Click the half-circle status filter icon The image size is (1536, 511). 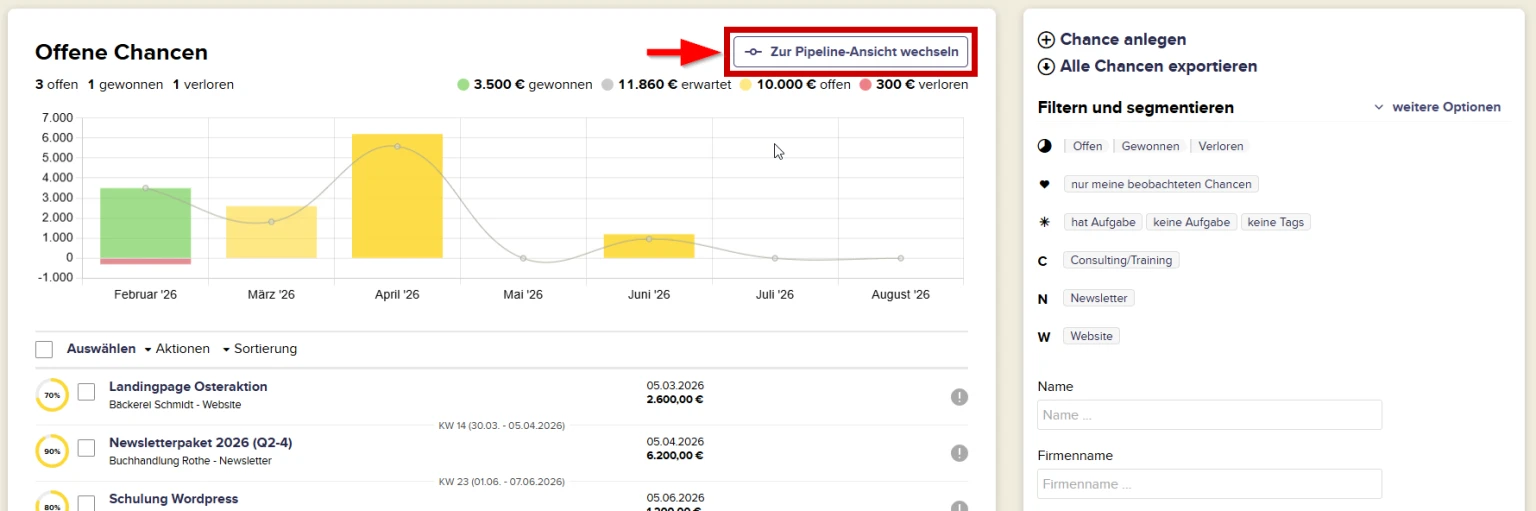[1044, 146]
